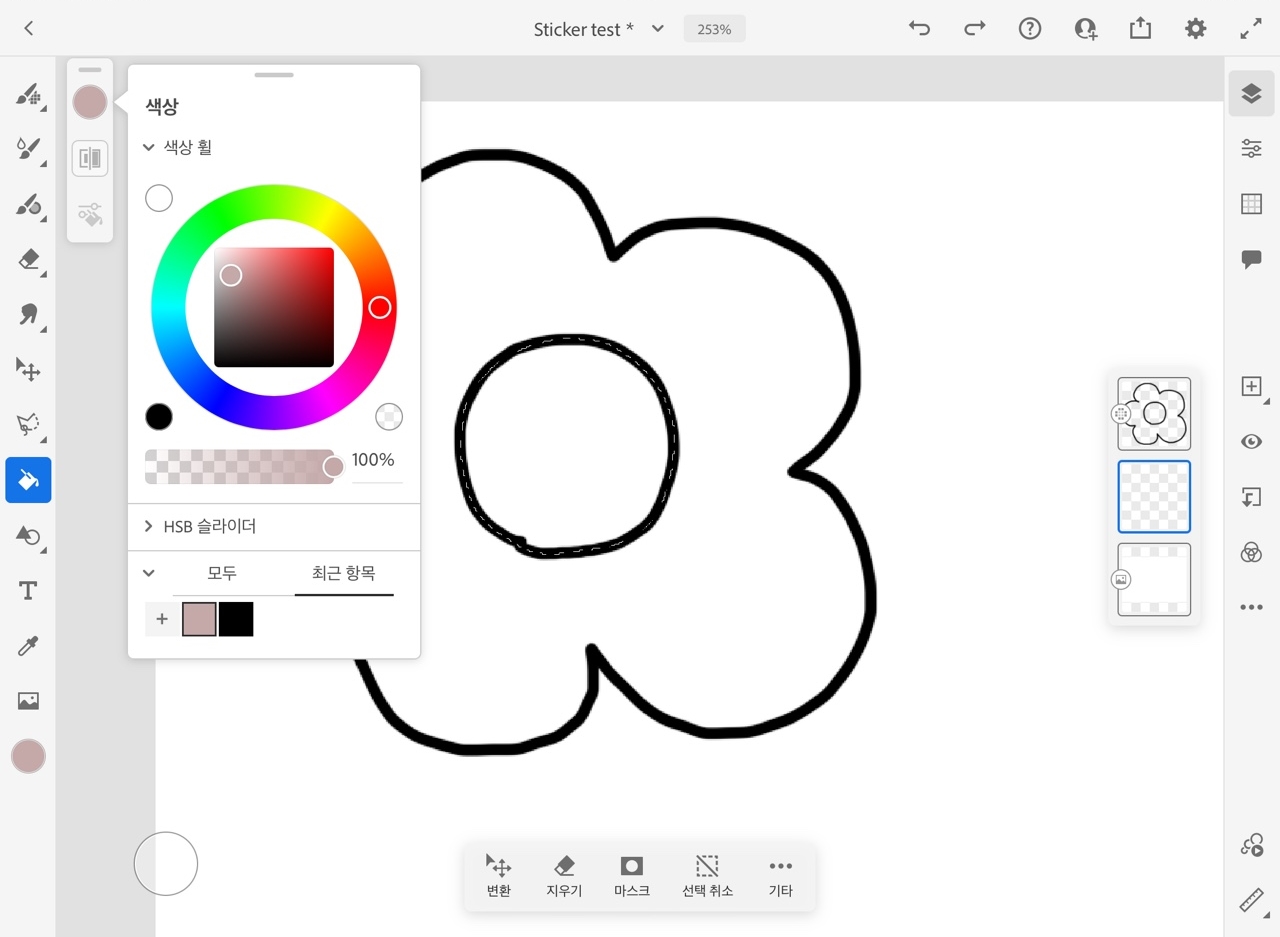Select the Paint Bucket fill tool

[28, 480]
